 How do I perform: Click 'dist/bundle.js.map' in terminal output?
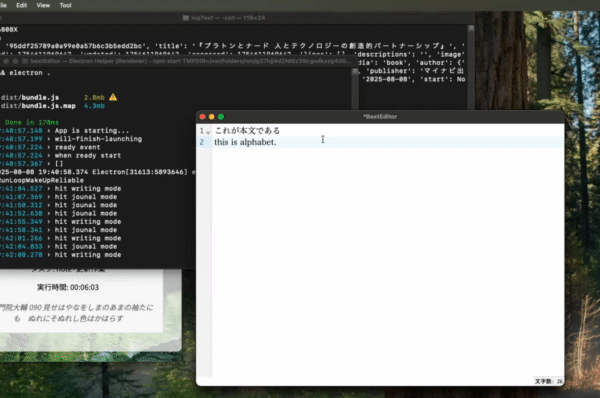click(x=38, y=106)
